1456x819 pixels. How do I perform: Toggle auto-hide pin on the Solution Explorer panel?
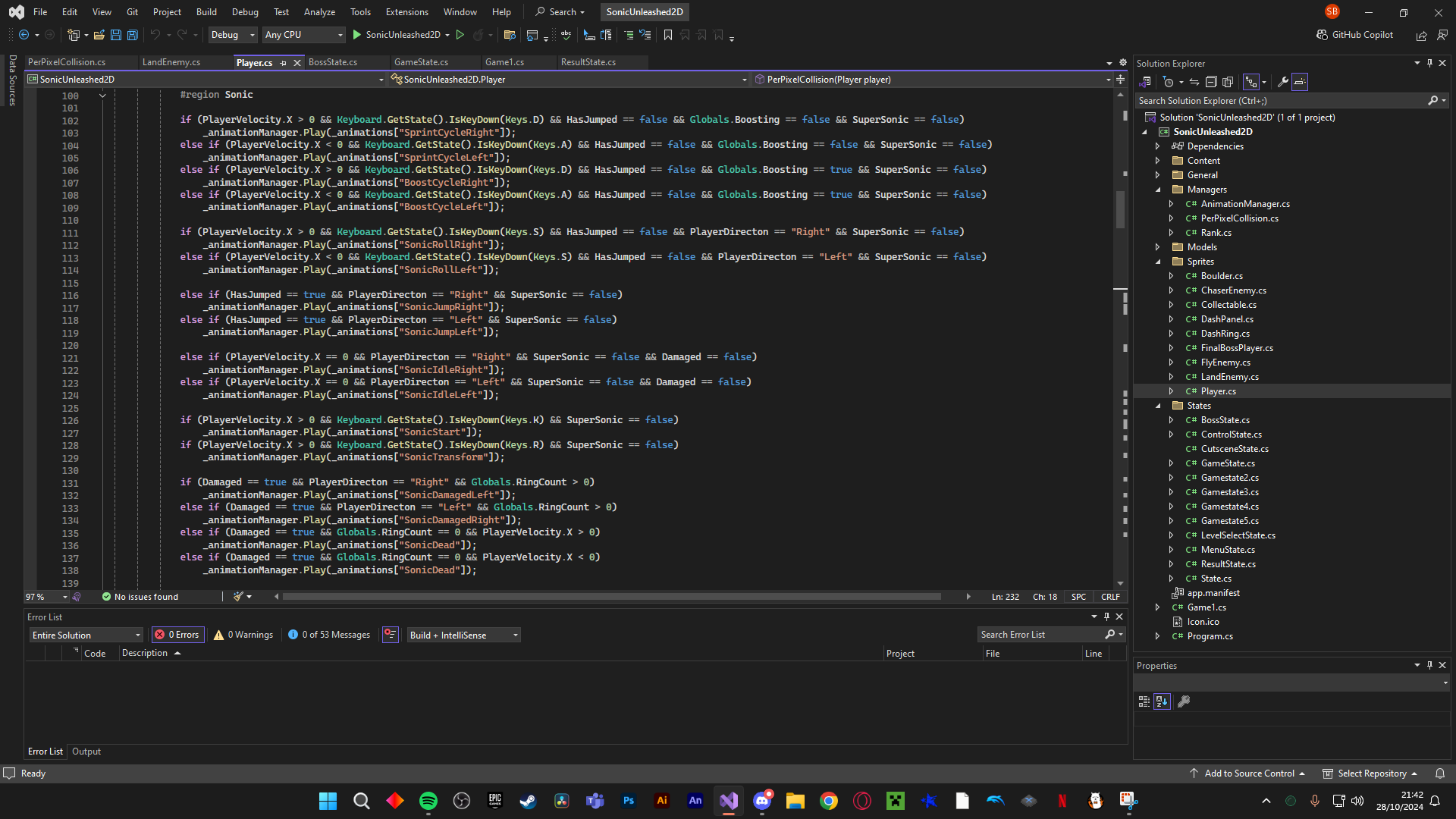click(1429, 64)
